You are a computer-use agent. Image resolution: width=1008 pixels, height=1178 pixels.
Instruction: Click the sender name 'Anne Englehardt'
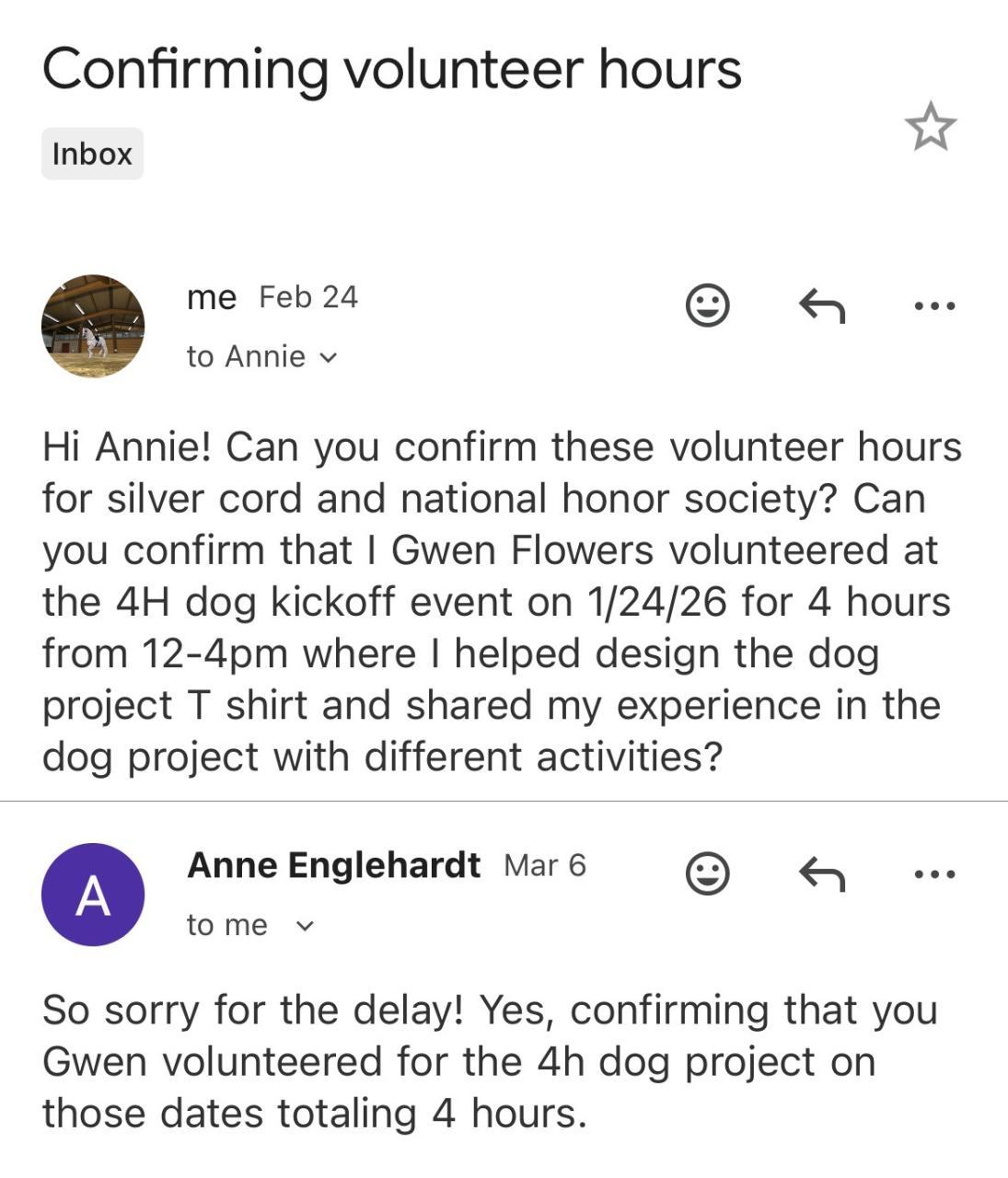pos(333,865)
